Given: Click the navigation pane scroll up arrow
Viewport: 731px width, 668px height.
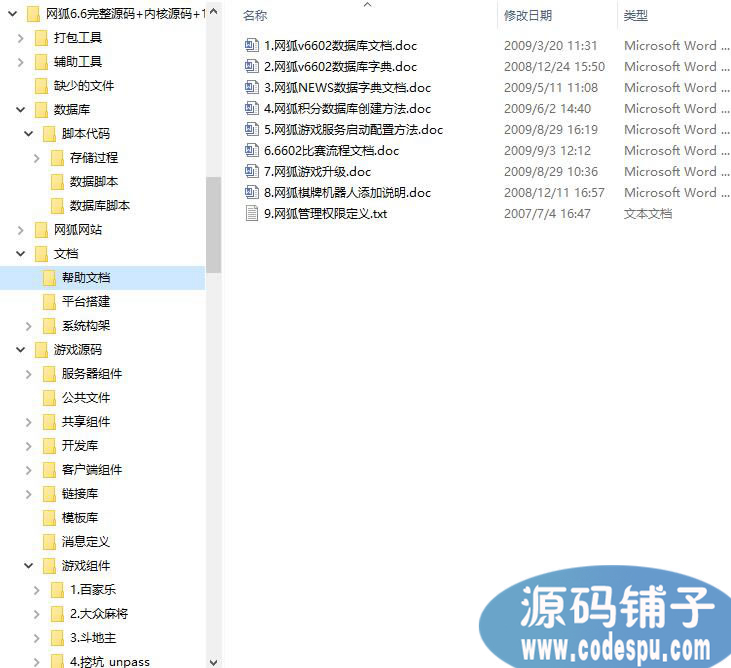Looking at the screenshot, I should (214, 12).
